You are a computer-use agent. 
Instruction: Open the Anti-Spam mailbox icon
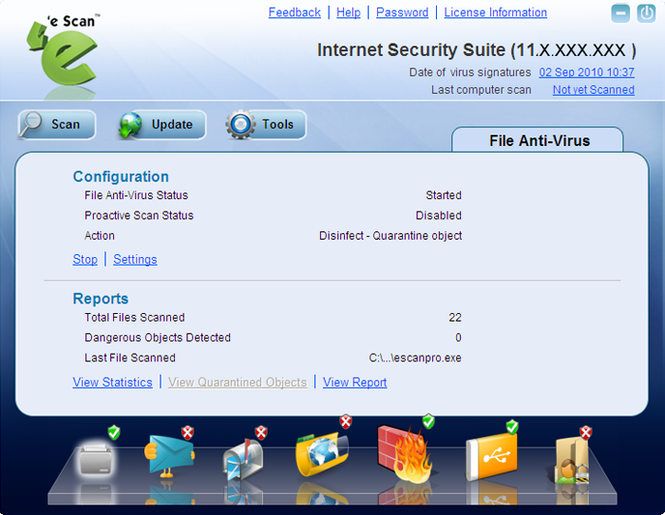tap(243, 460)
